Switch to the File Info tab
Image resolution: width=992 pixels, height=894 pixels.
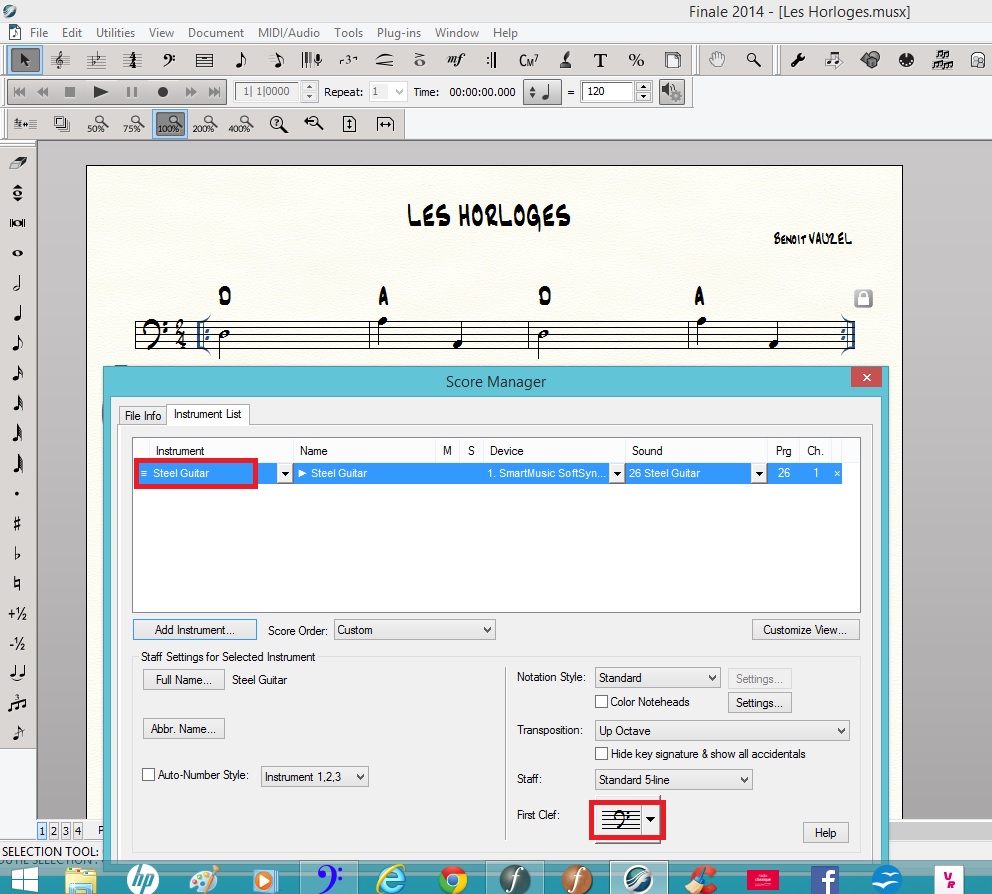(142, 415)
